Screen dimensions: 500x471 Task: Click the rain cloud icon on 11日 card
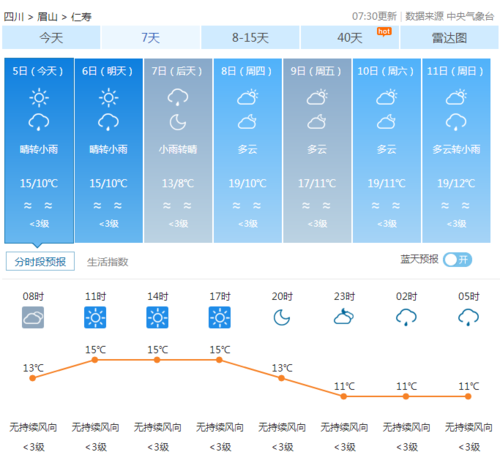(456, 122)
